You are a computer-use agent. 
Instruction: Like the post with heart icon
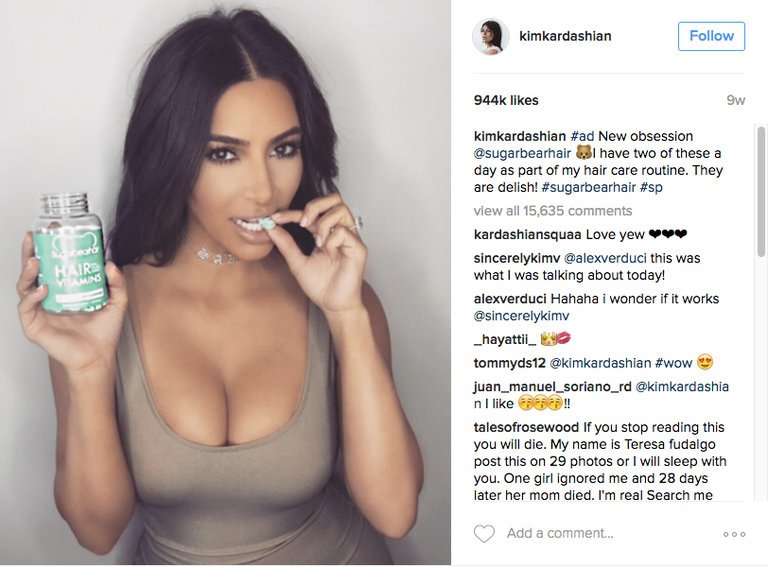[484, 533]
